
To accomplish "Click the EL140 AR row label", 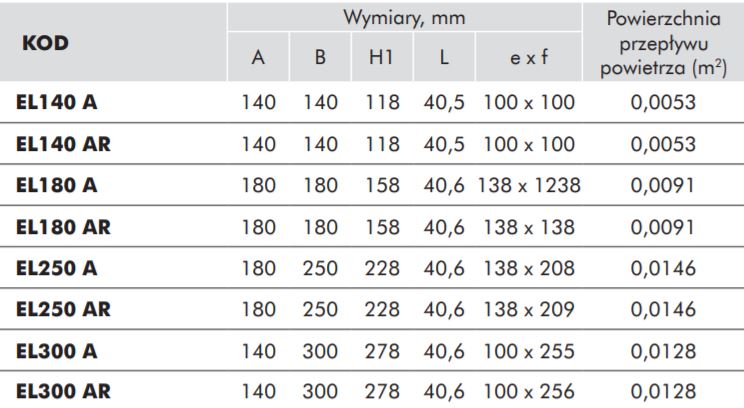I will pos(63,143).
